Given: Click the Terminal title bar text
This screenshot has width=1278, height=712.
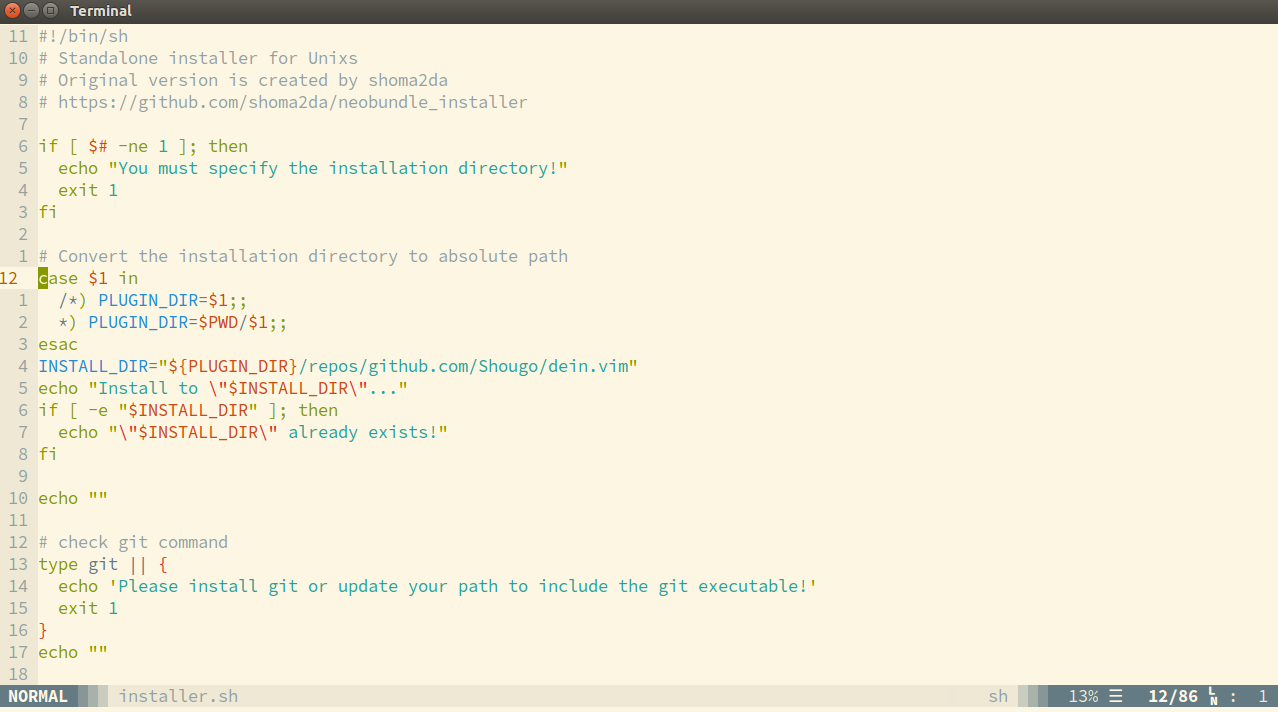Looking at the screenshot, I should tap(101, 11).
